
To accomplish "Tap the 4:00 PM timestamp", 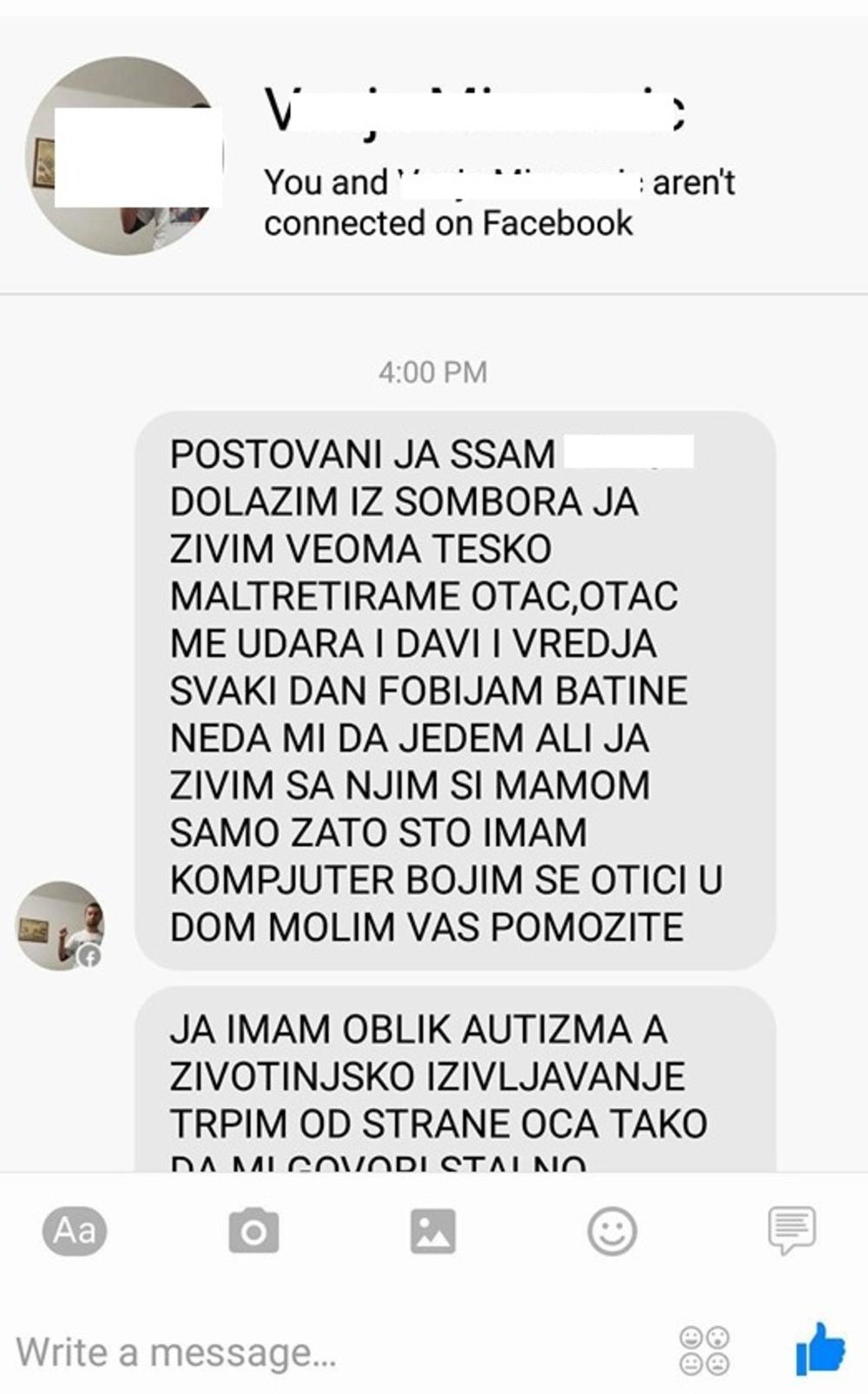I will [432, 372].
